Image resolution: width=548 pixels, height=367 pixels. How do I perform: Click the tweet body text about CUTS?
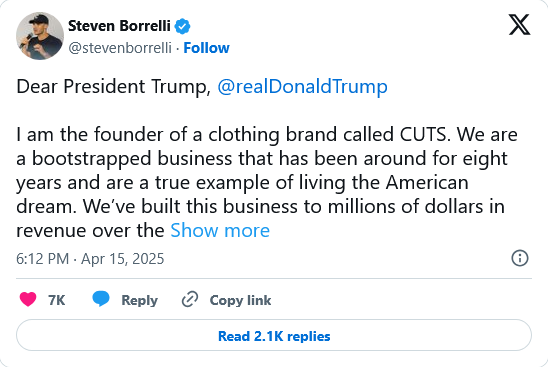pyautogui.click(x=267, y=182)
